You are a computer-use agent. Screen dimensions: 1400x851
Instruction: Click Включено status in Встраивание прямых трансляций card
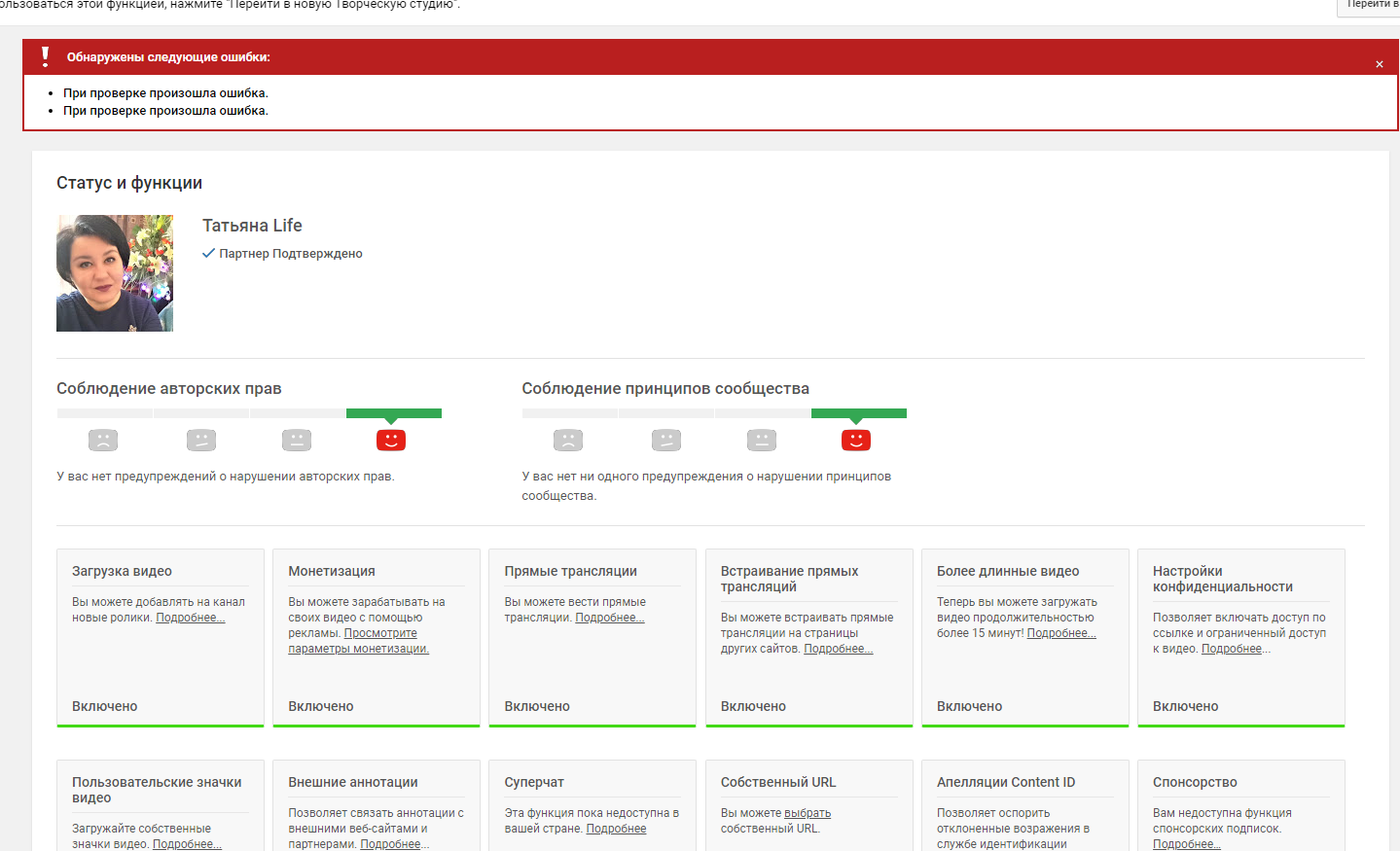(754, 706)
